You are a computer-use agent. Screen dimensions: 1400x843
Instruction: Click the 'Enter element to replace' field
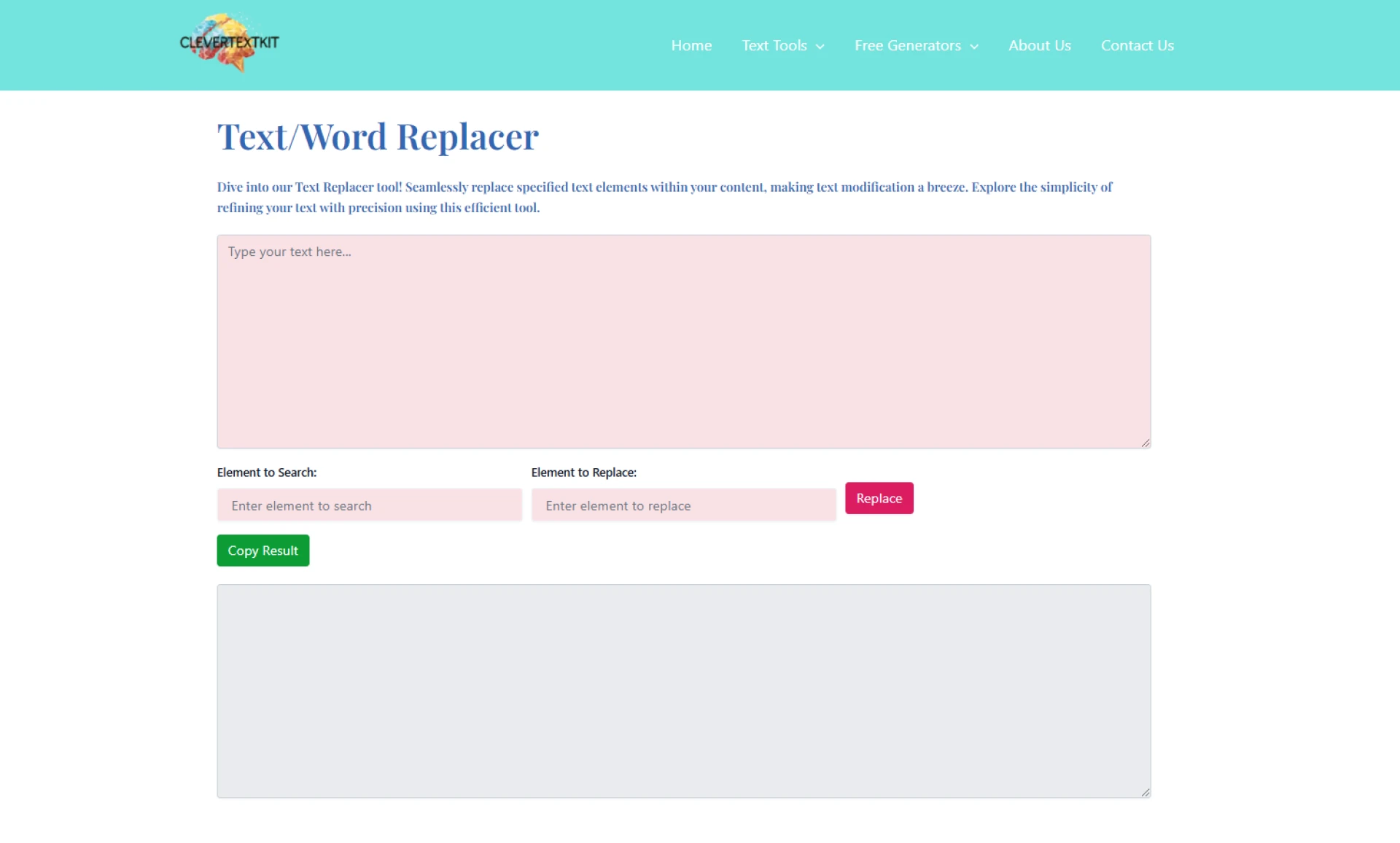pos(682,505)
